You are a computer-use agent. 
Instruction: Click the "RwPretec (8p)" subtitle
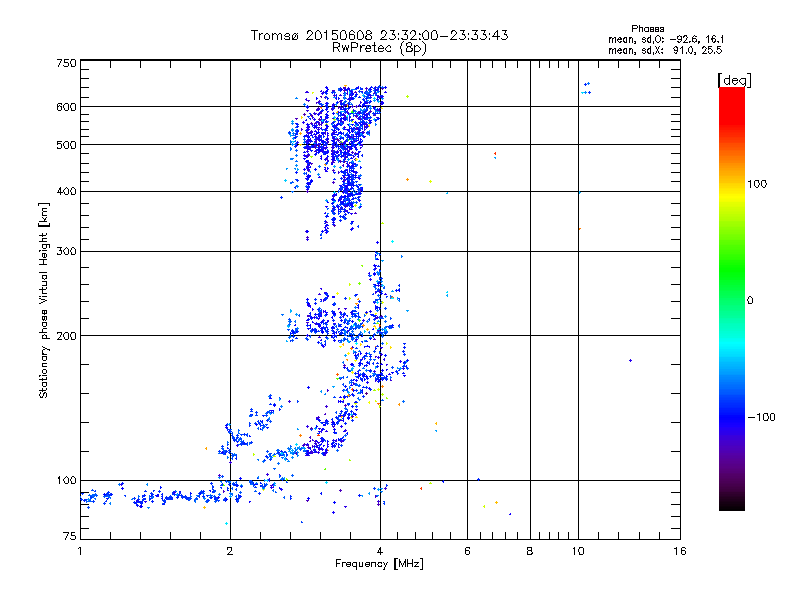[x=379, y=48]
